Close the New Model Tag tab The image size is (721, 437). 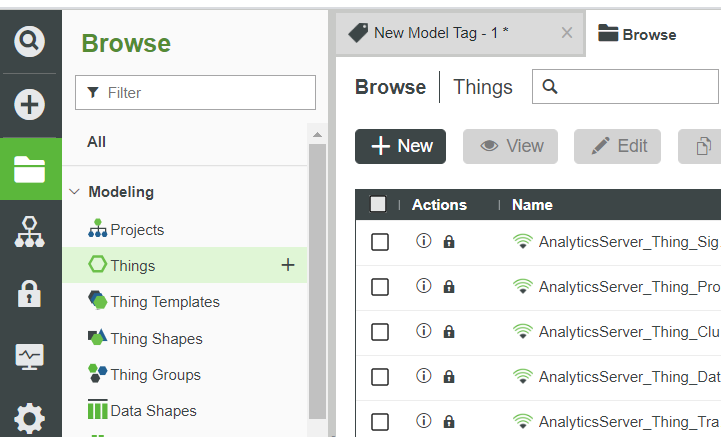567,33
